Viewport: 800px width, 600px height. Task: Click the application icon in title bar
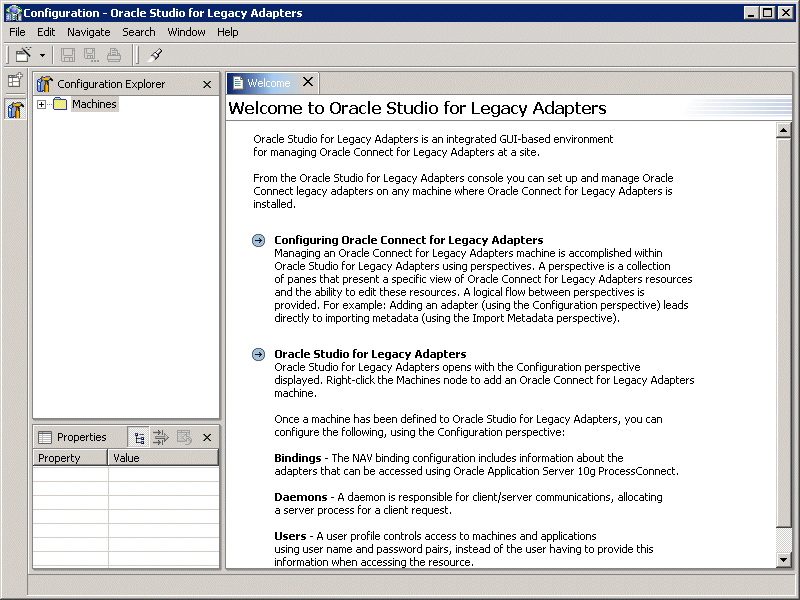[x=13, y=13]
